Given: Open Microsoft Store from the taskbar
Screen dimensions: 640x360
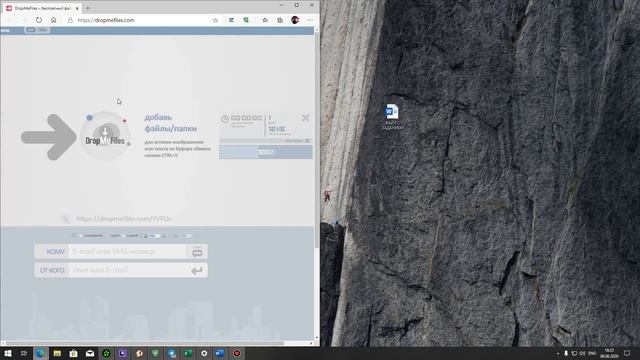Looking at the screenshot, I should [73, 353].
